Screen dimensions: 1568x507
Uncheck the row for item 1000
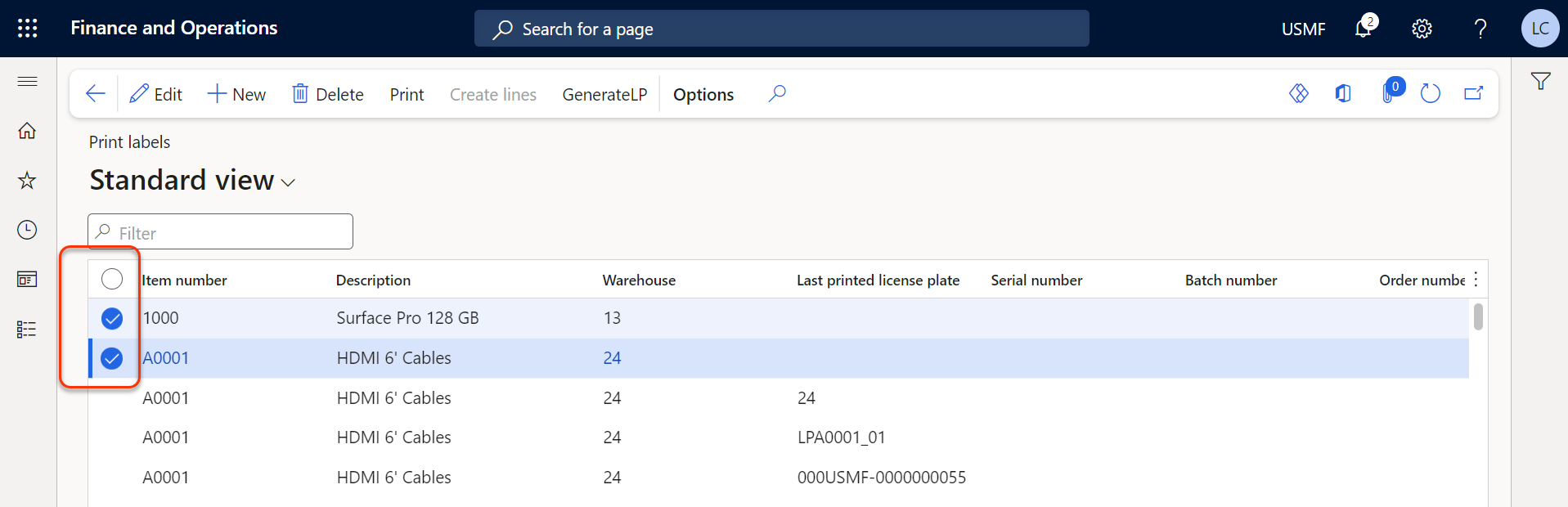click(x=112, y=318)
